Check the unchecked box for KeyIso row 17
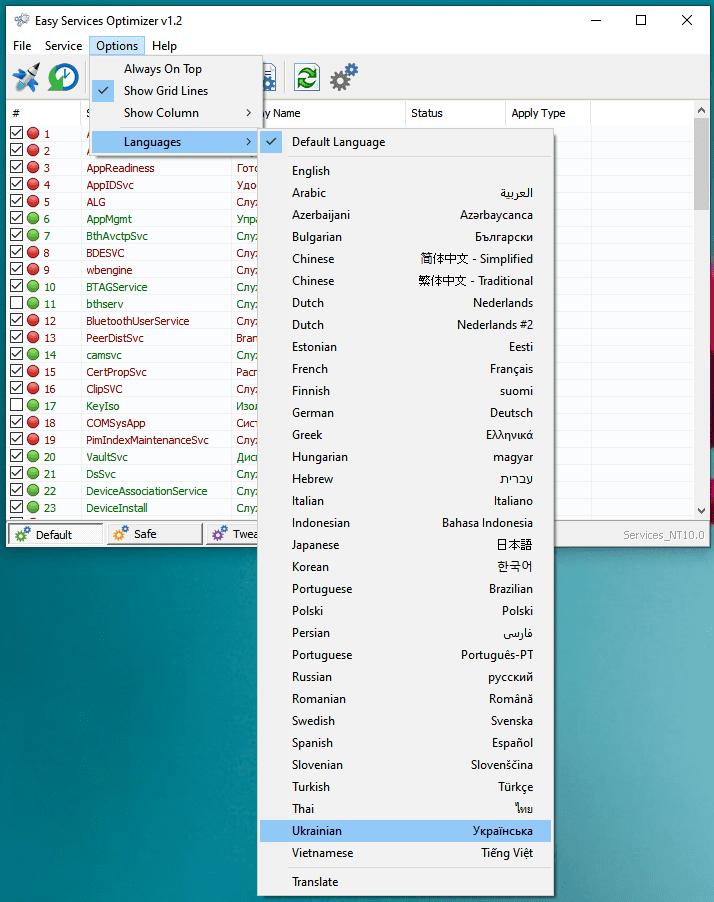This screenshot has height=902, width=714. [16, 405]
